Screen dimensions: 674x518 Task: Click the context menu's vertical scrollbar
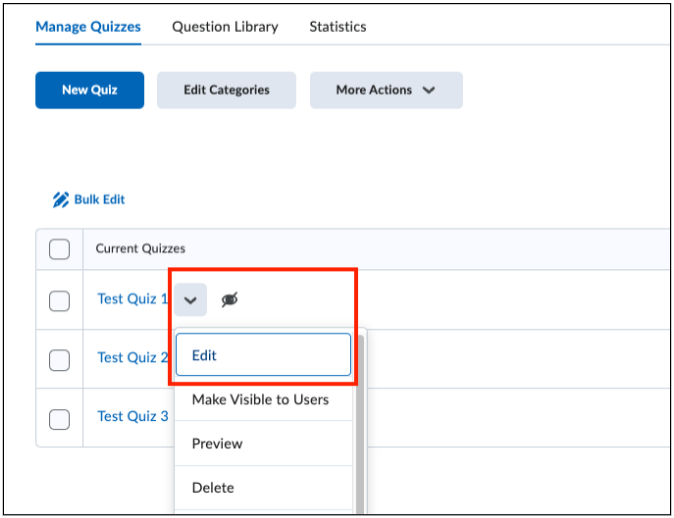(x=359, y=426)
